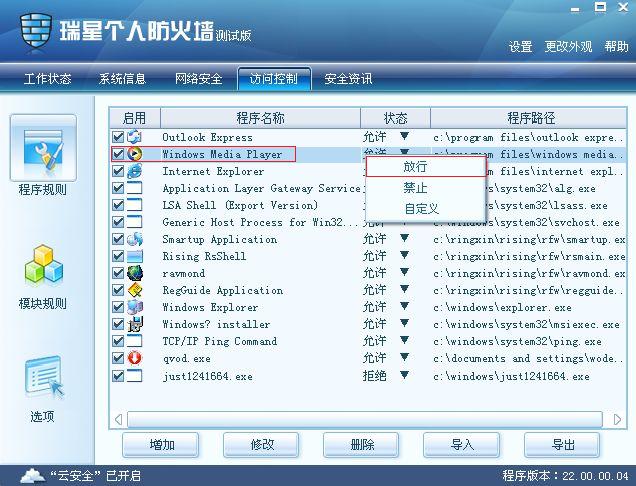Click the scrollbar left arrow
Image resolution: width=636 pixels, height=486 pixels.
click(118, 419)
